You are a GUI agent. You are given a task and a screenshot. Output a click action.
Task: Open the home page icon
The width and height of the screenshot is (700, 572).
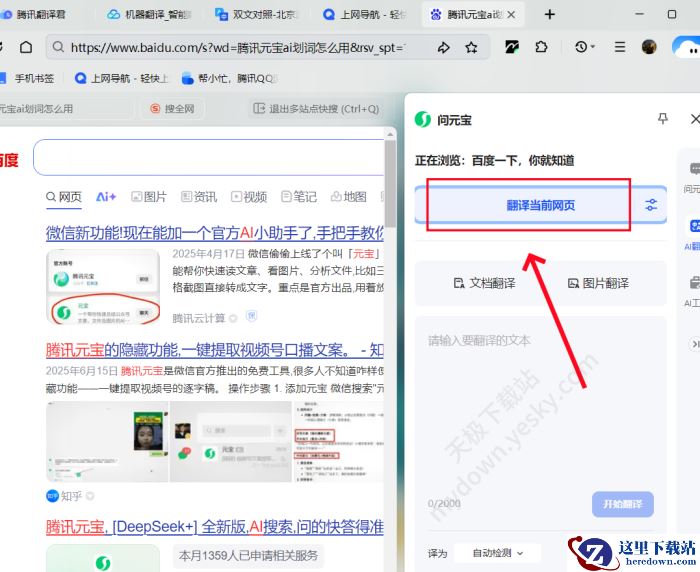(26, 47)
